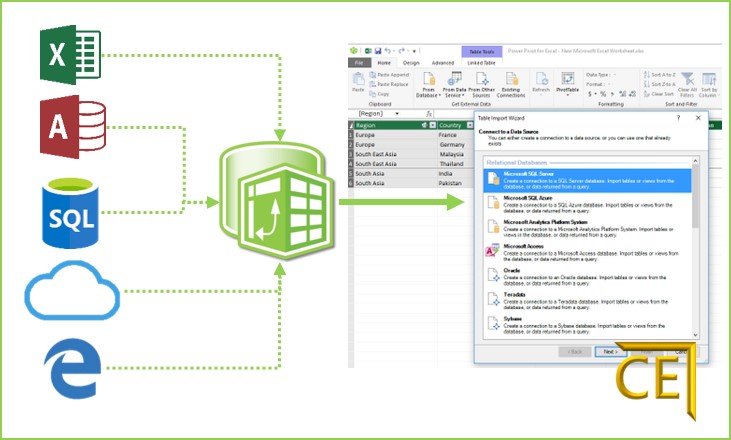Screen dimensions: 731x440
Task: Open the File tab
Action: tap(359, 63)
